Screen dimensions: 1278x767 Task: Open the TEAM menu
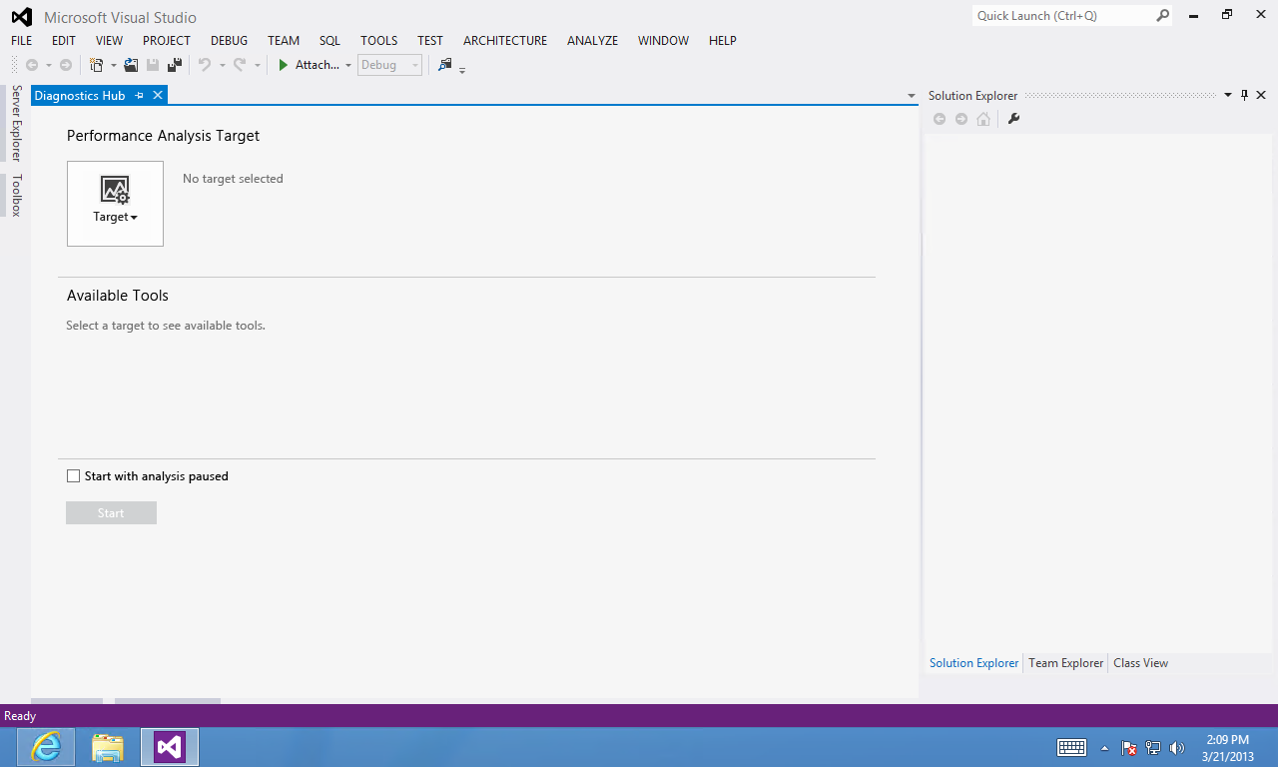[x=283, y=41]
